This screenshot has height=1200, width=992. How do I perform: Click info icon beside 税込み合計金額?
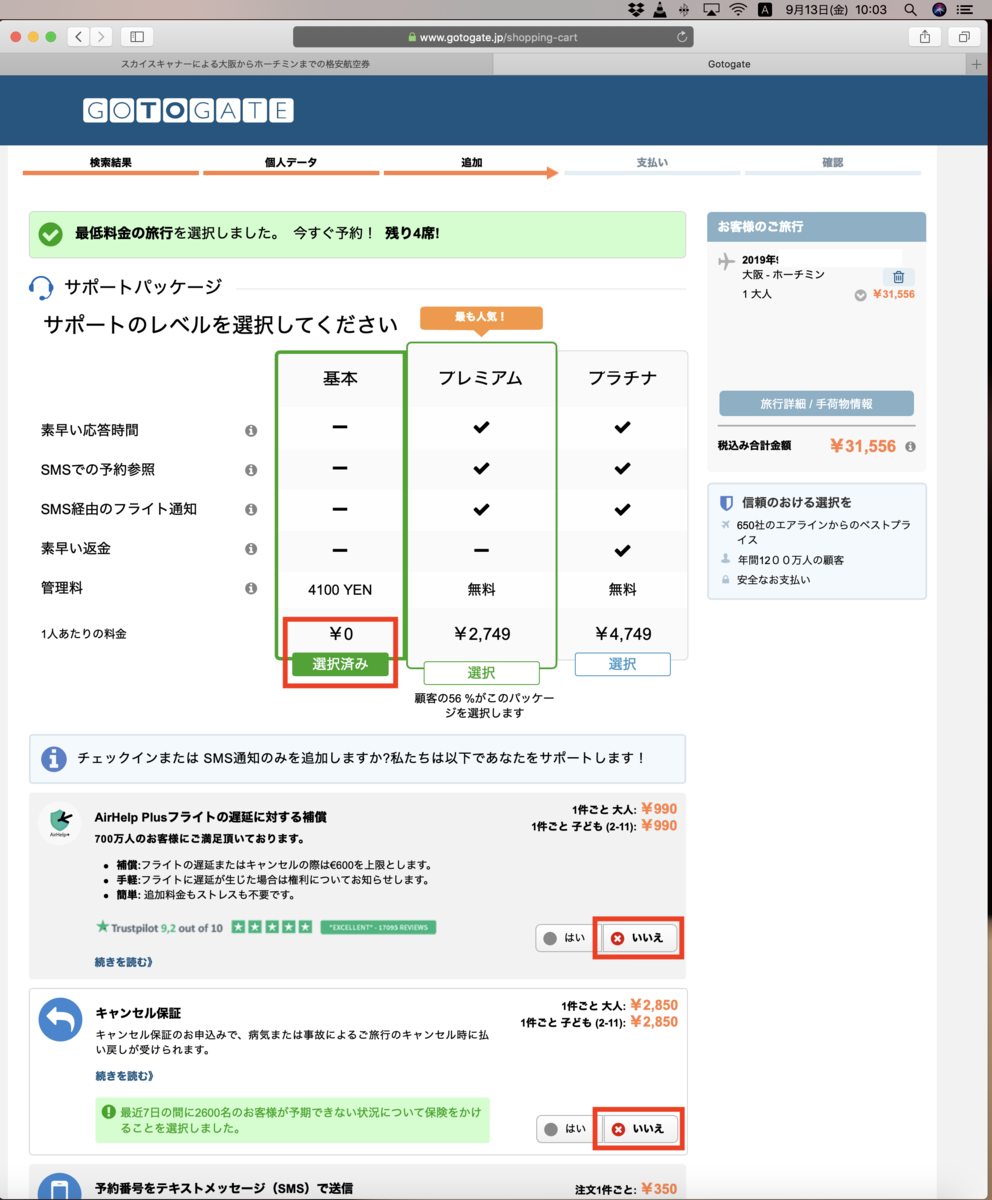point(910,447)
